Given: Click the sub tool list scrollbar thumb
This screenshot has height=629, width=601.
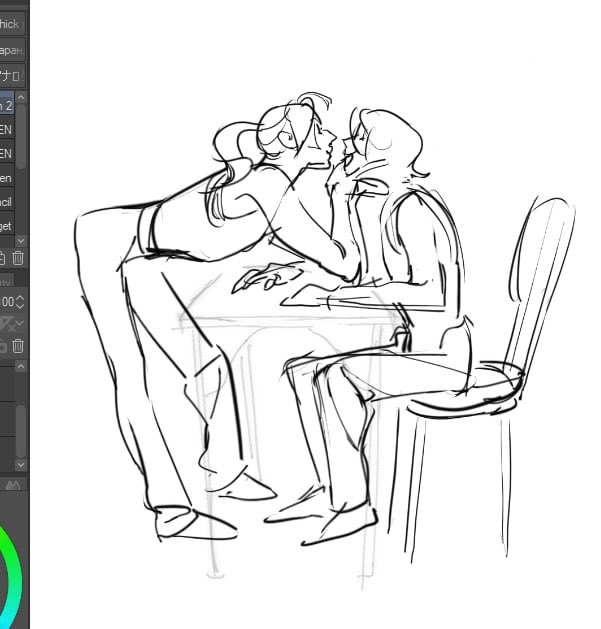Looking at the screenshot, I should tap(21, 136).
